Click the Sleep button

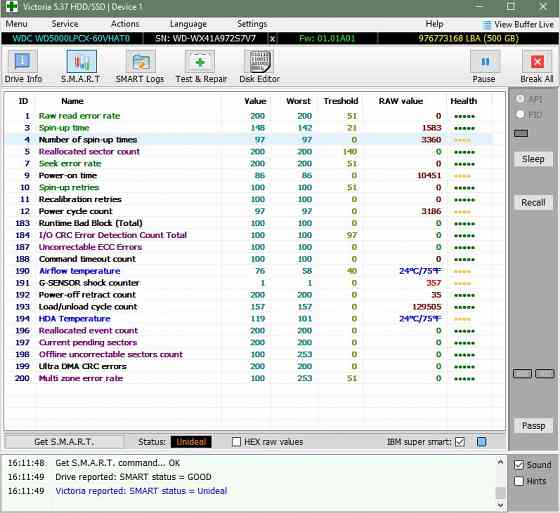tap(533, 159)
